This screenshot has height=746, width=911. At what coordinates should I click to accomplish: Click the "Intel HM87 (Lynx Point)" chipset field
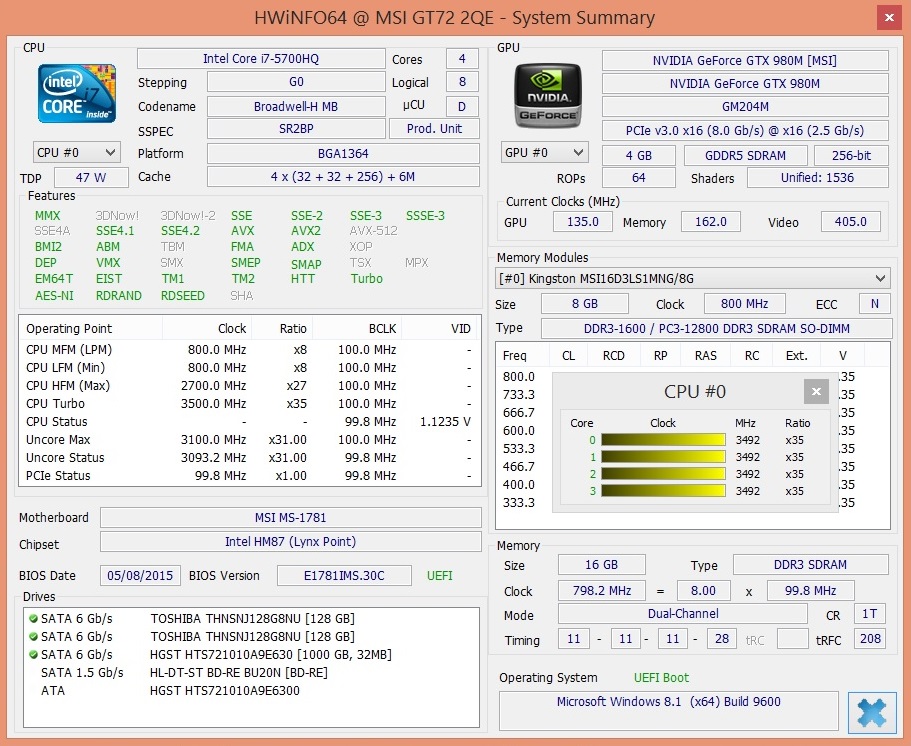pos(290,542)
